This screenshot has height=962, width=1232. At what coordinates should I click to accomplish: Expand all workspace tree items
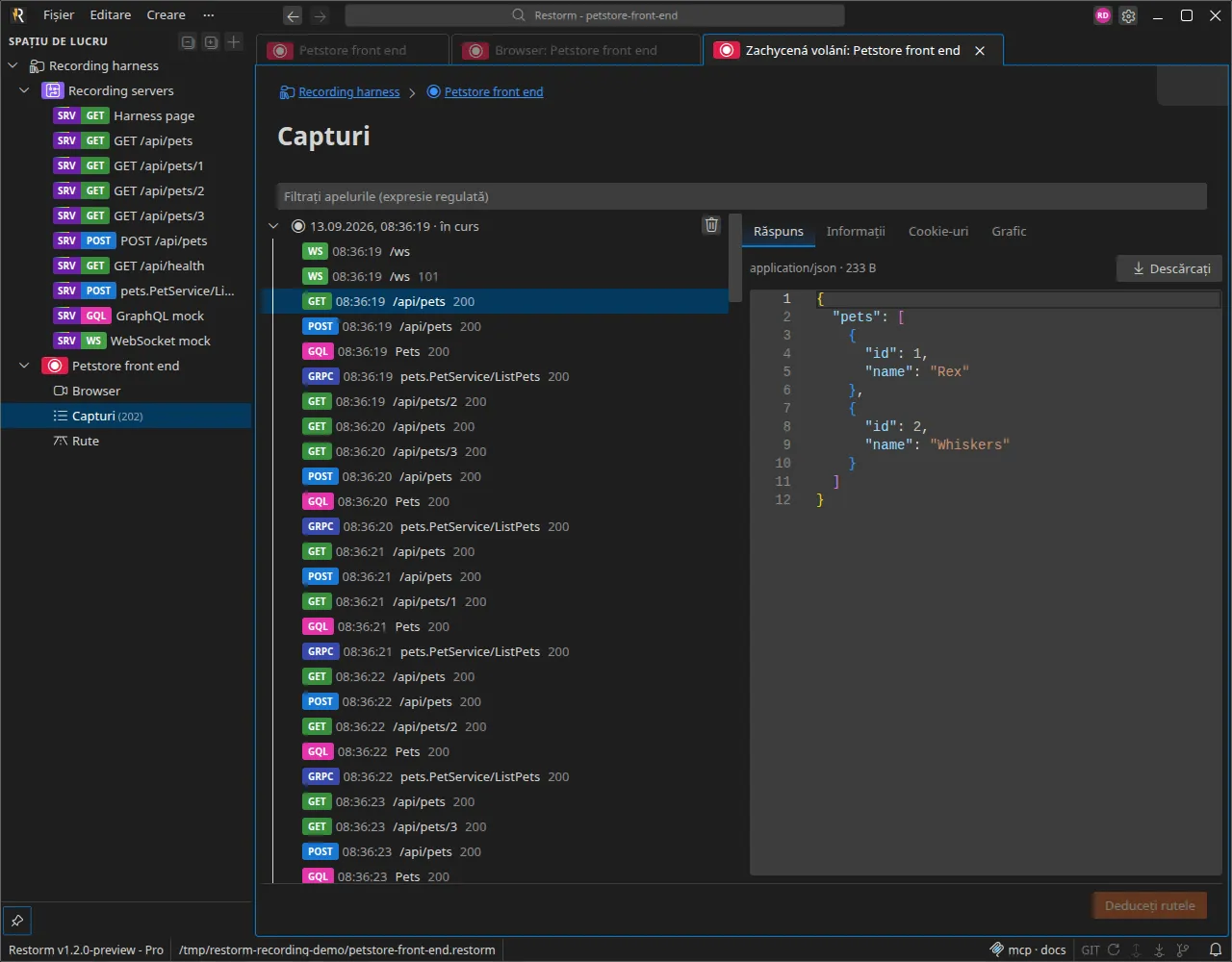tap(211, 41)
